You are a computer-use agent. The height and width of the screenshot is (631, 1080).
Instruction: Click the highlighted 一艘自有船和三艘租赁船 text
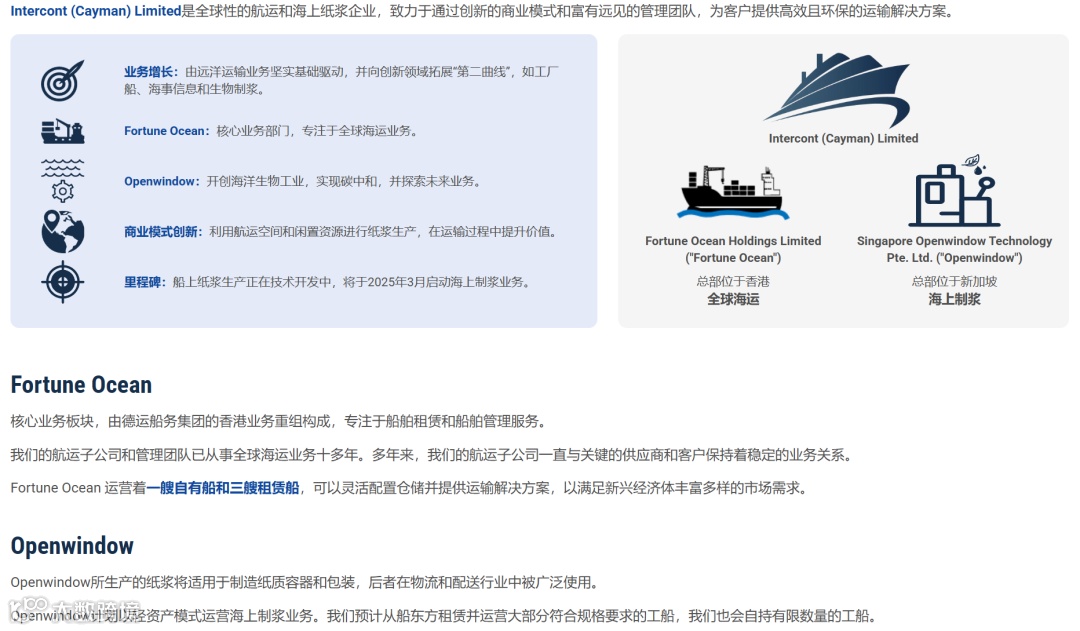pyautogui.click(x=222, y=488)
